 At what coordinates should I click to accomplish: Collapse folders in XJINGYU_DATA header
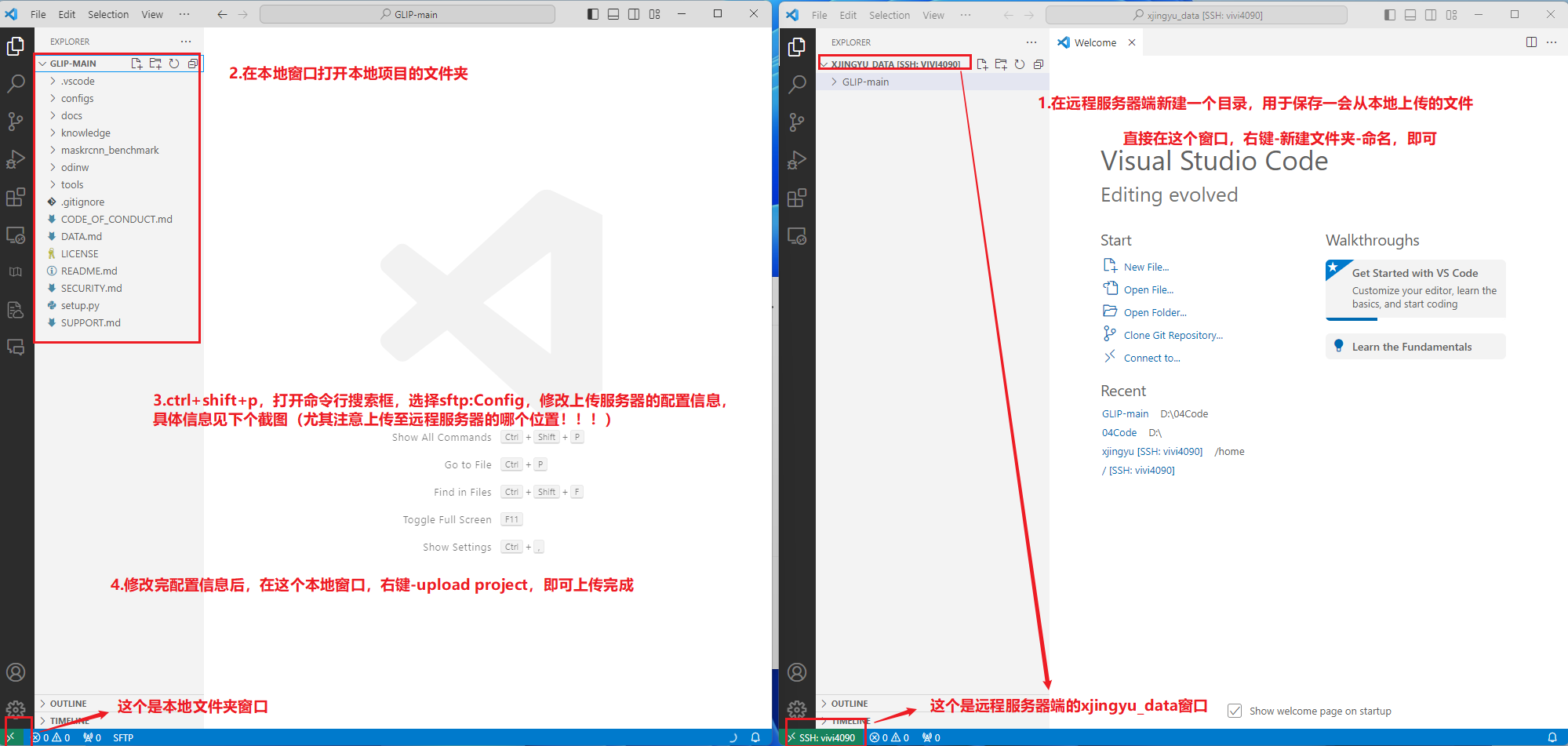(x=1039, y=64)
